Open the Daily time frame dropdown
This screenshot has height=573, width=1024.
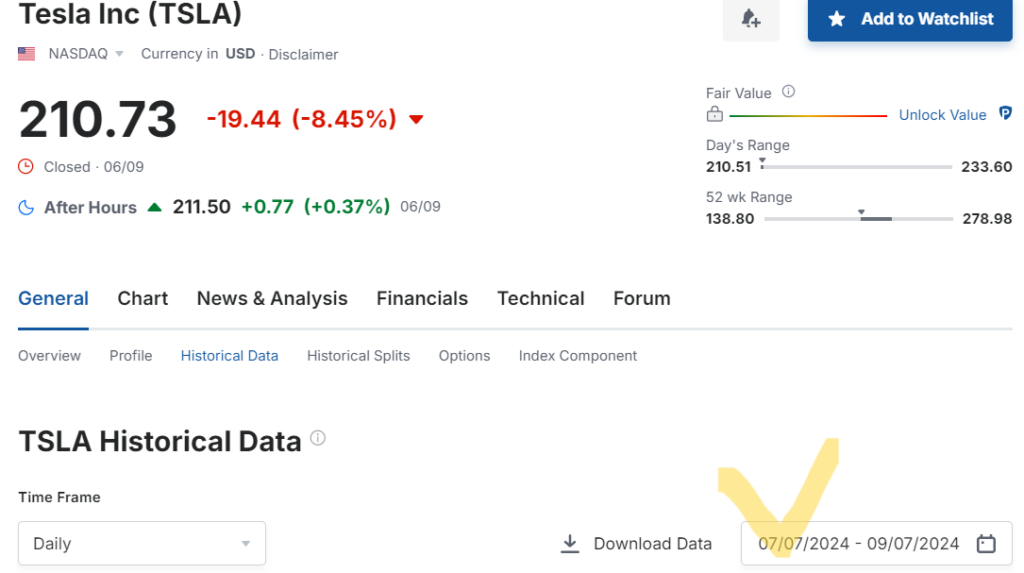point(142,543)
